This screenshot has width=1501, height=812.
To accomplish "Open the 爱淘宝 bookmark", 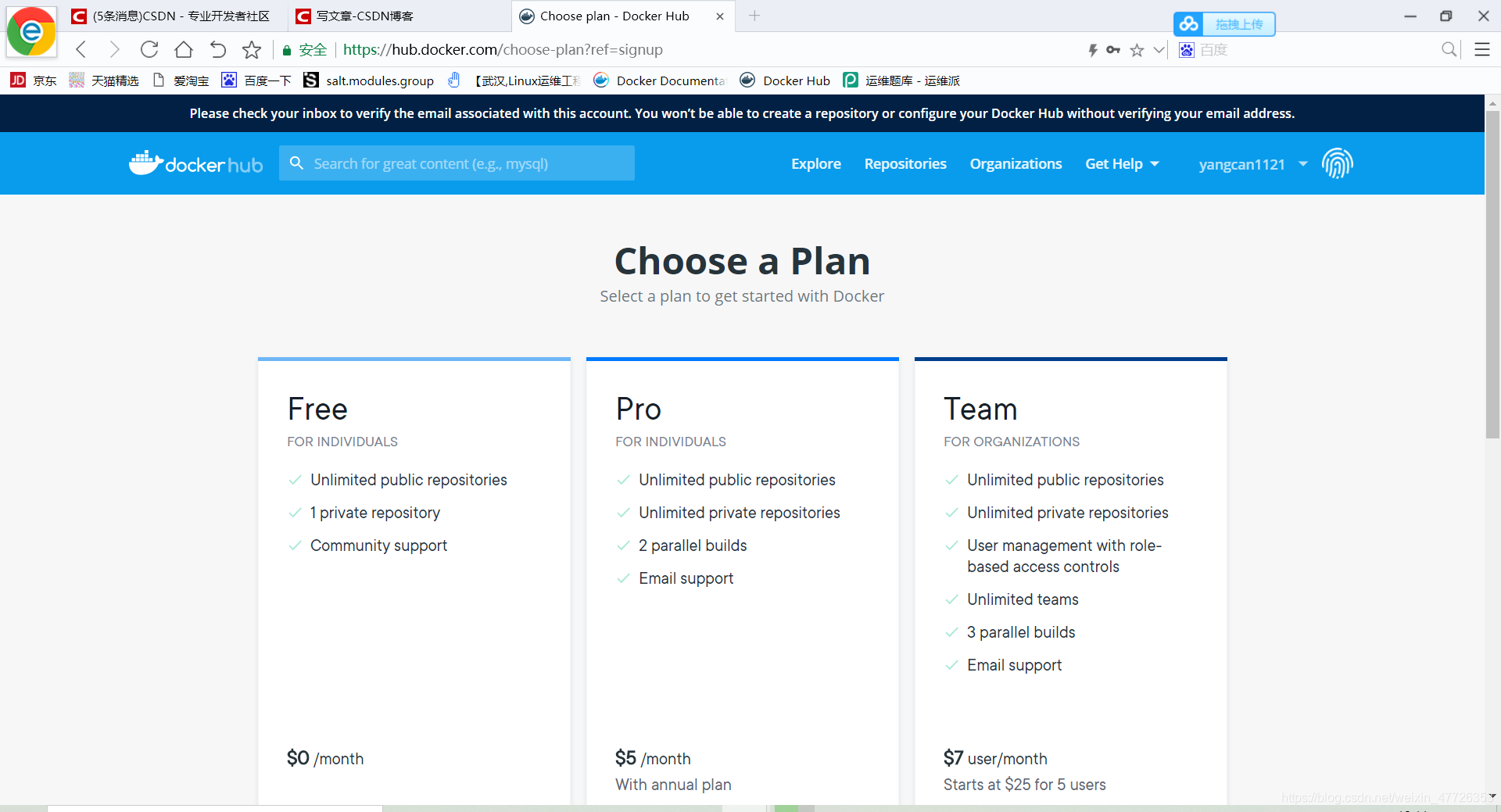I will 181,80.
